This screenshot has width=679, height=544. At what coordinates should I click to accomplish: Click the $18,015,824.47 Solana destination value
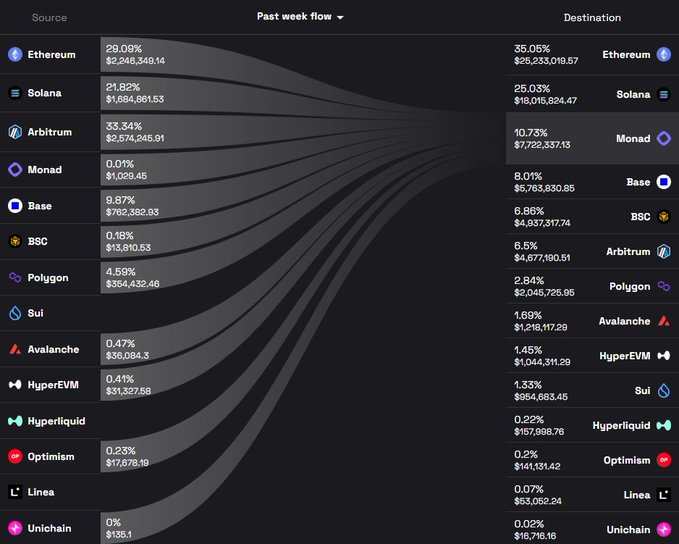(x=546, y=100)
